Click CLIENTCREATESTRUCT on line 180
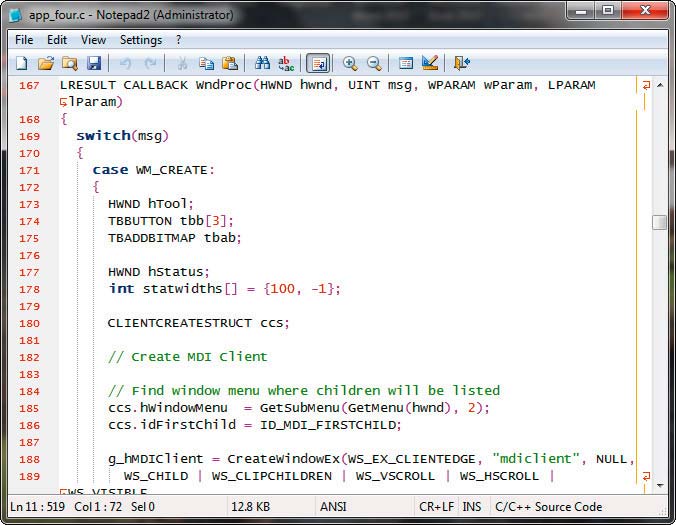 pos(180,323)
